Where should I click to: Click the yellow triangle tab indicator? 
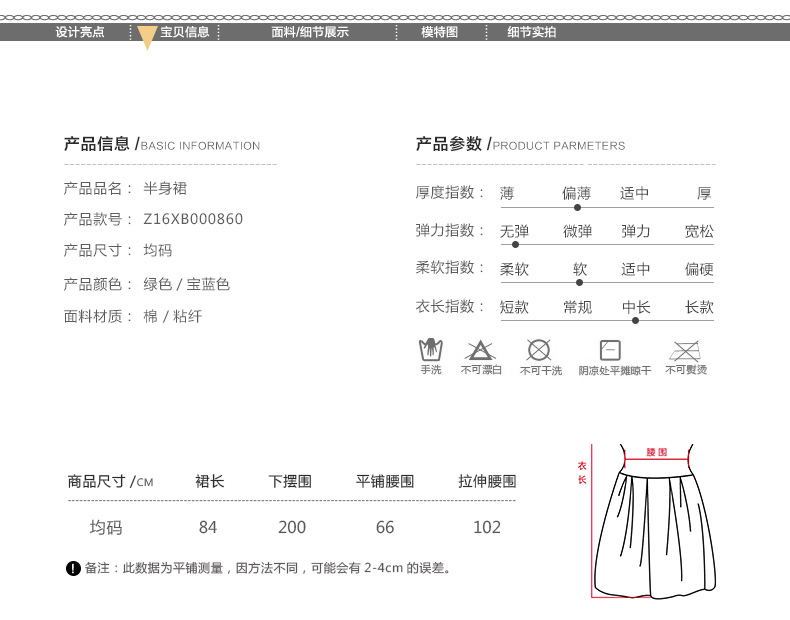(x=147, y=37)
